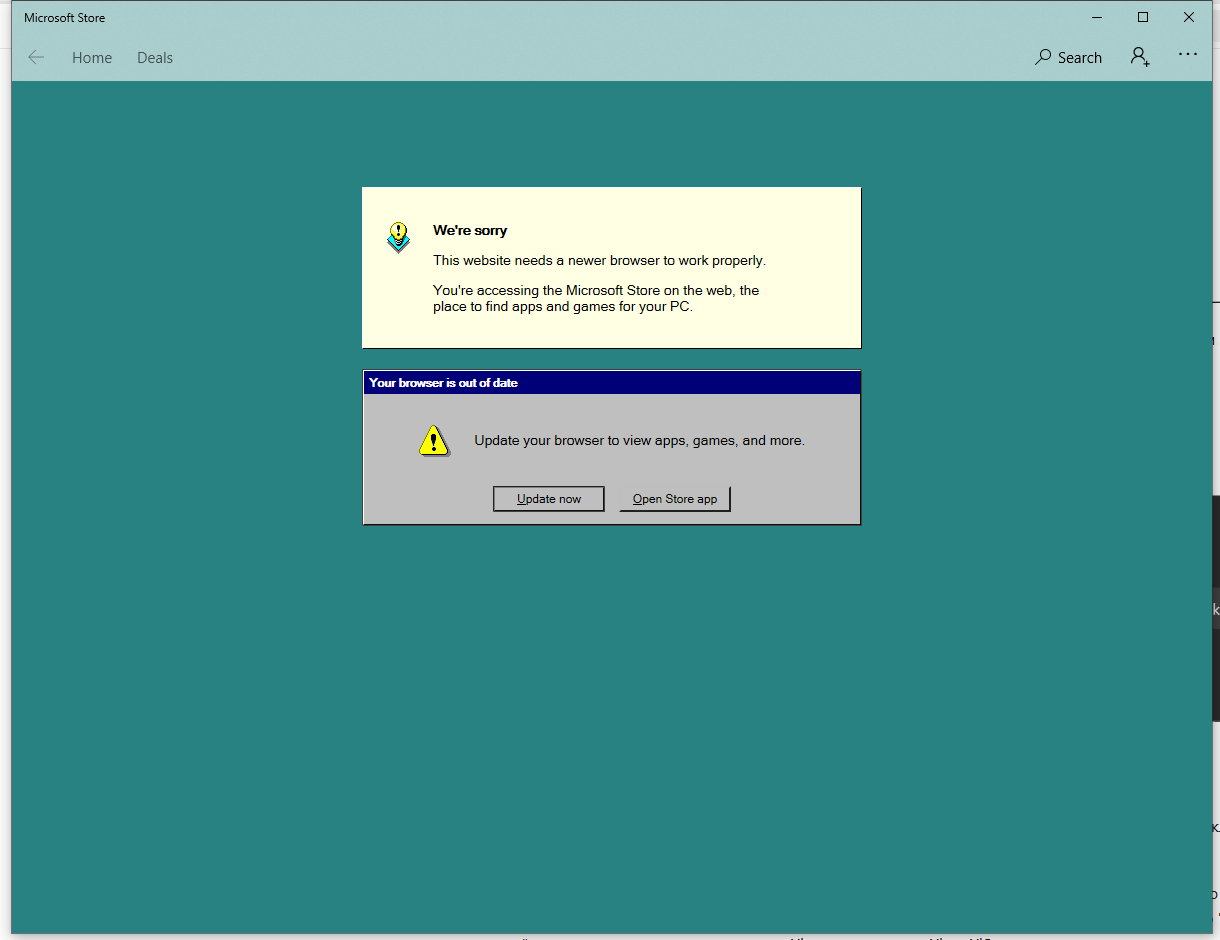This screenshot has width=1220, height=940.
Task: Minimize the Microsoft Store window
Action: click(x=1097, y=18)
